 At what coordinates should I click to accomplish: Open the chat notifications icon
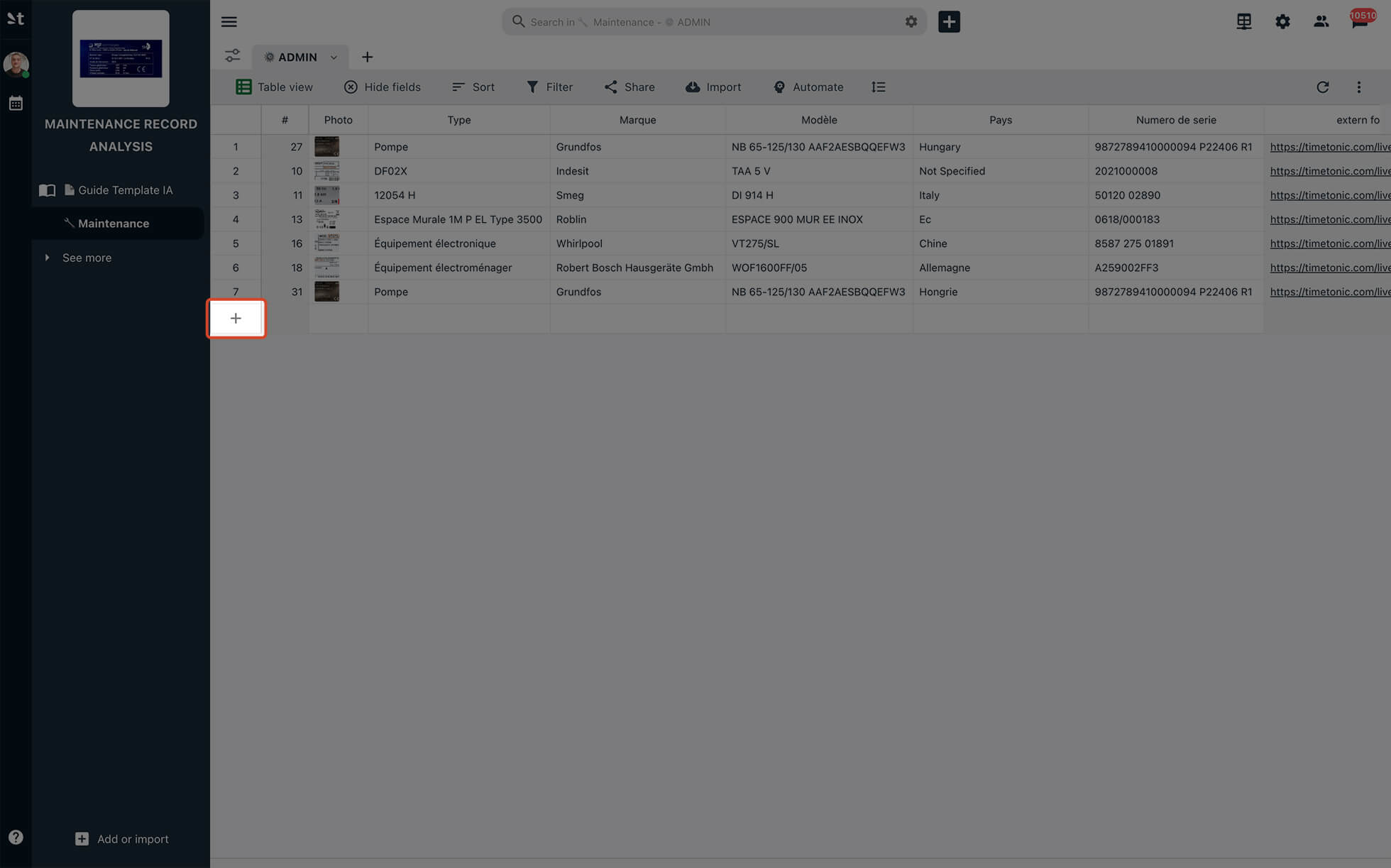(1359, 22)
